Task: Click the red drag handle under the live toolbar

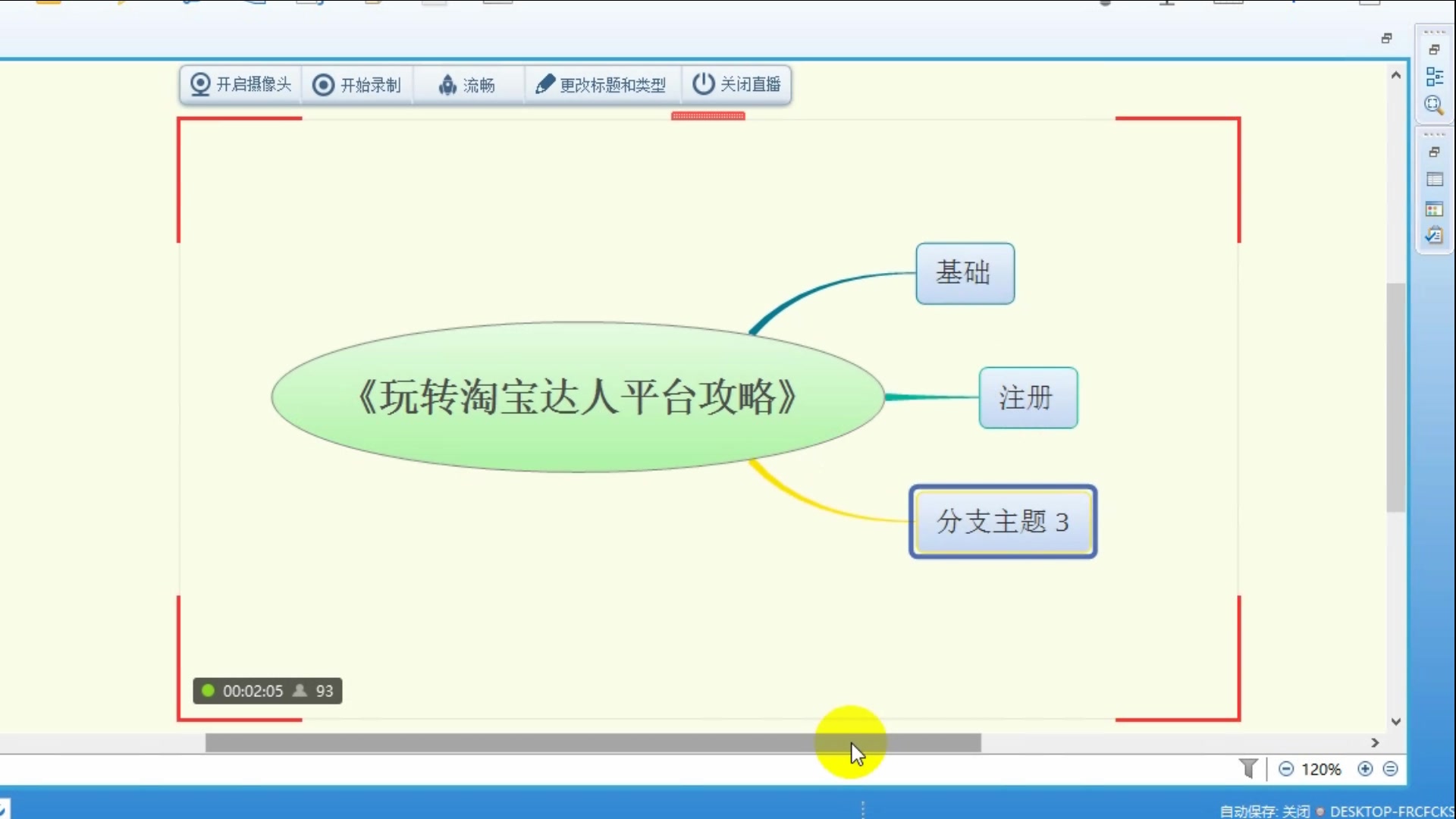Action: [708, 116]
